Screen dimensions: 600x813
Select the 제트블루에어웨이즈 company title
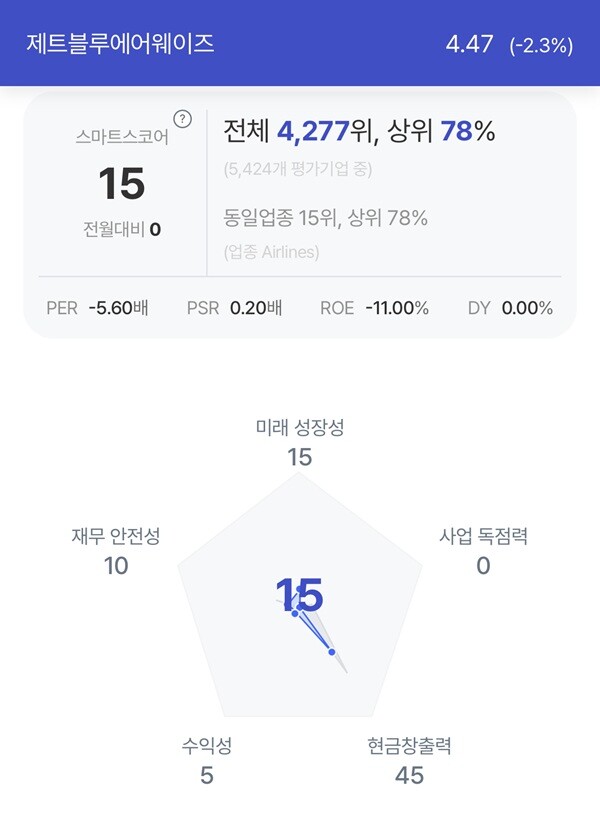click(x=120, y=43)
